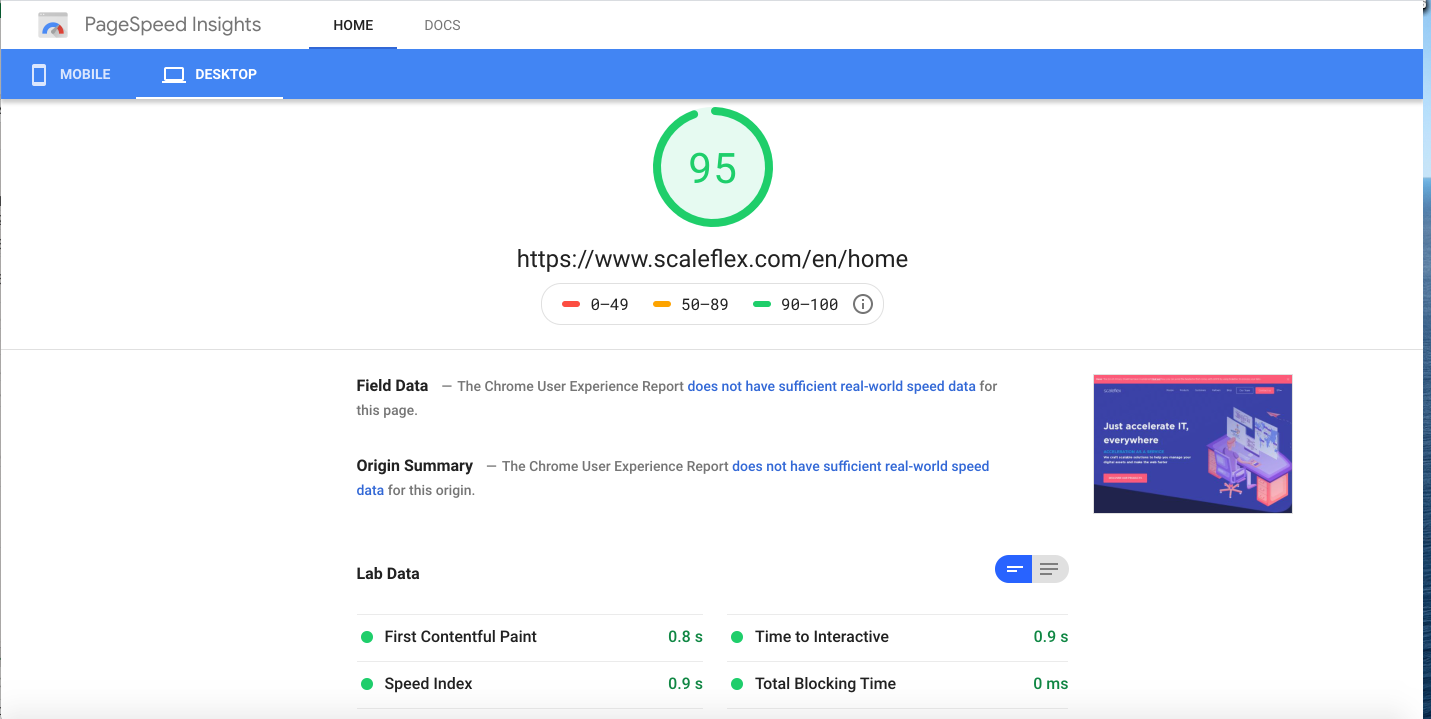Click the mobile phone icon
This screenshot has width=1431, height=719.
point(39,75)
